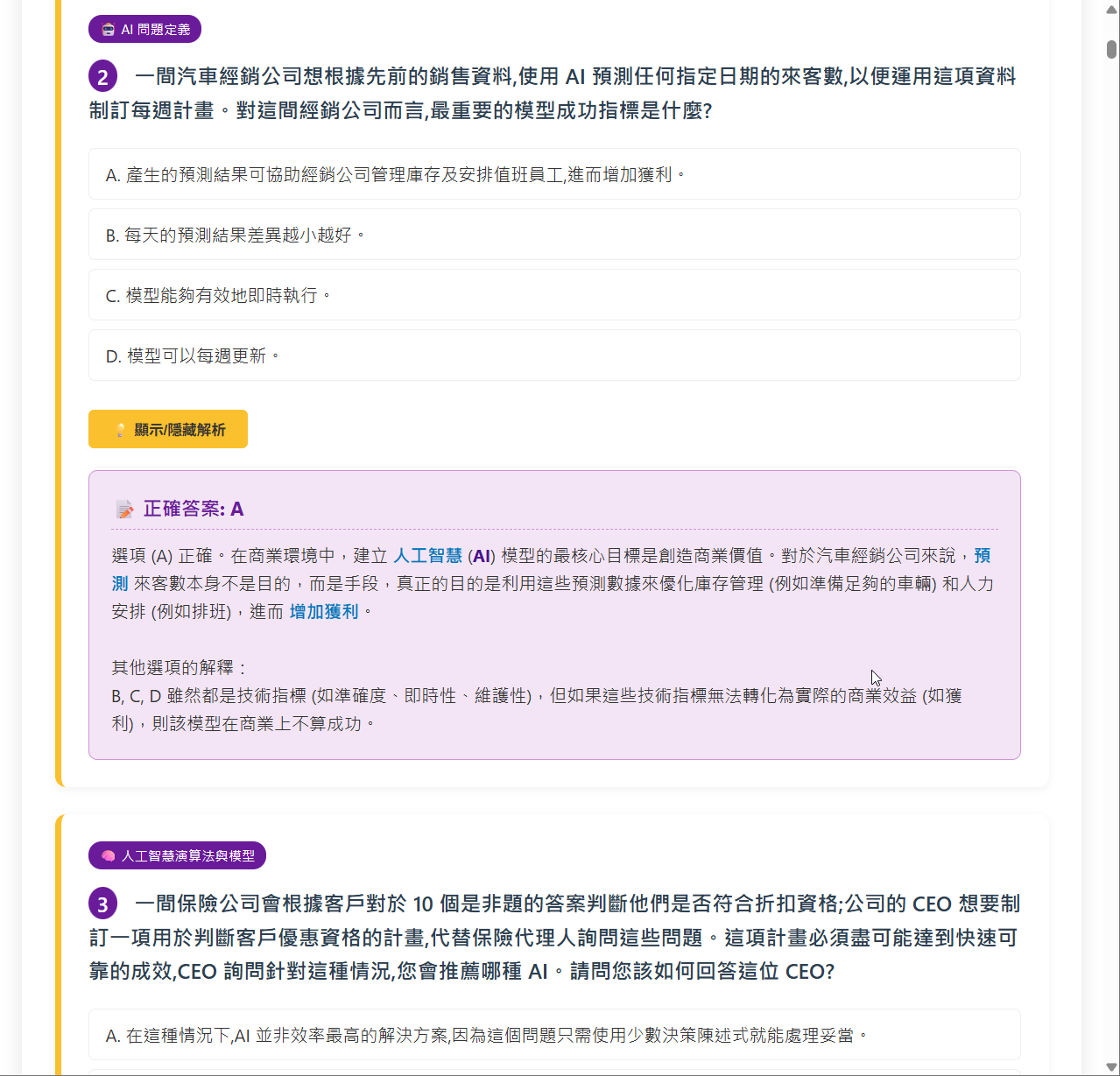
Task: Click the highlighted 增加獲利 term
Action: pyautogui.click(x=324, y=612)
